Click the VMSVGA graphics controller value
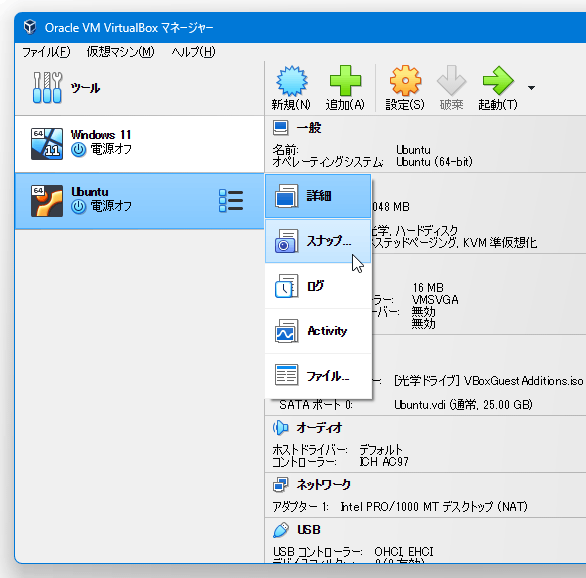The height and width of the screenshot is (578, 586). point(435,300)
